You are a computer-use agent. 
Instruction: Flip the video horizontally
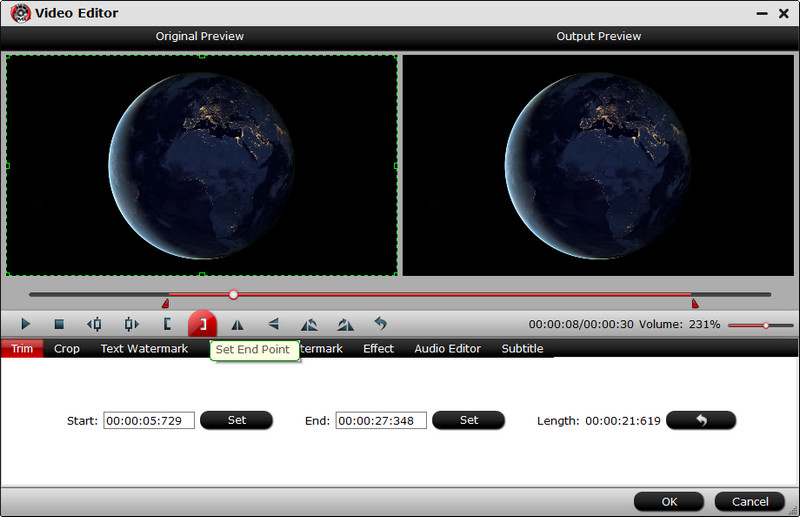coord(238,324)
